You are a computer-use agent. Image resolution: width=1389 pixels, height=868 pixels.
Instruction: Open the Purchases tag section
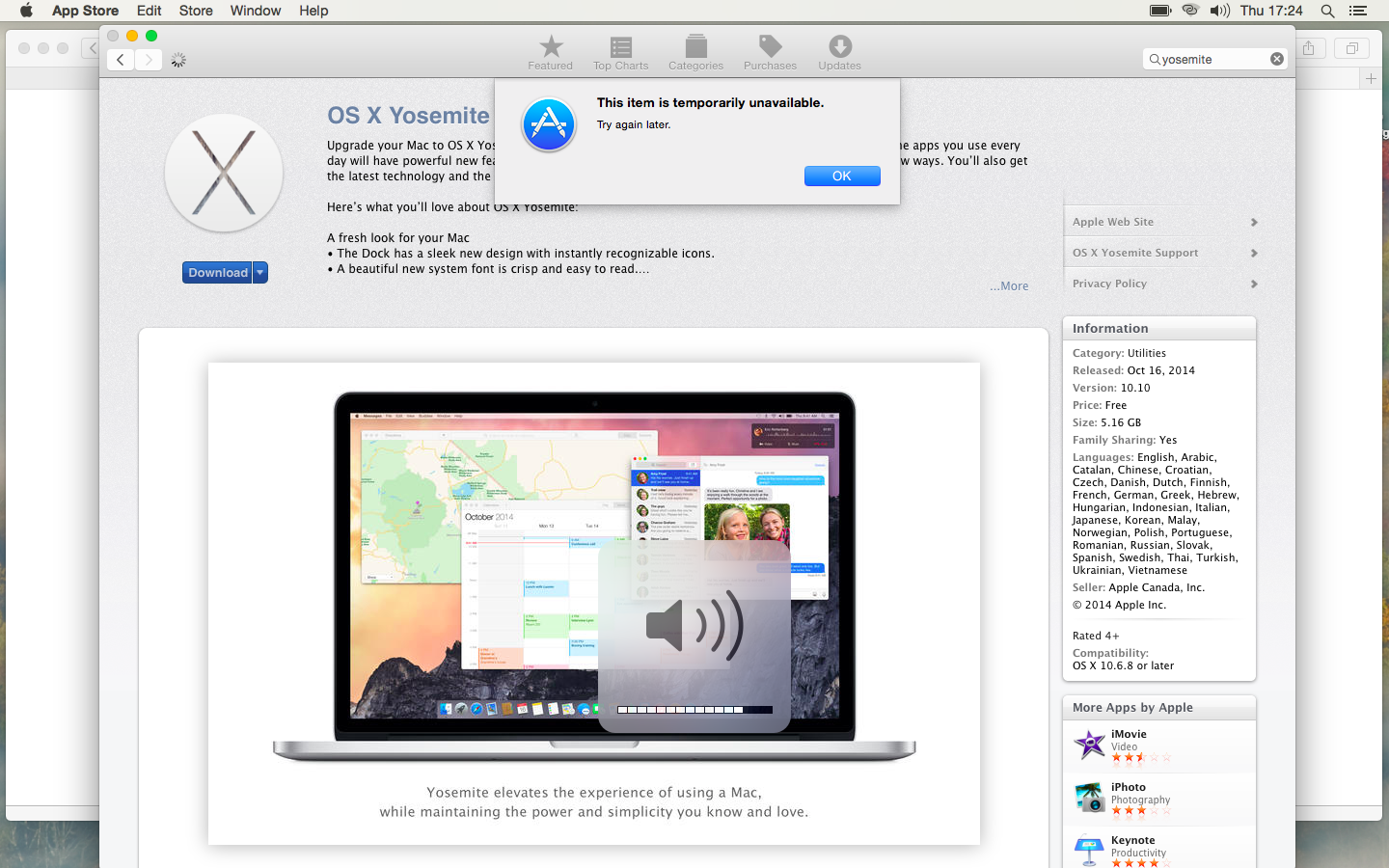pos(770,53)
